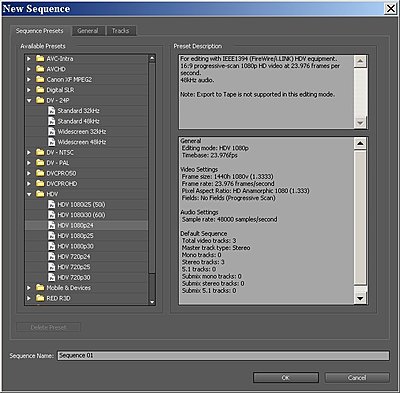Click the Widescreen 32kHz preset icon

51,131
